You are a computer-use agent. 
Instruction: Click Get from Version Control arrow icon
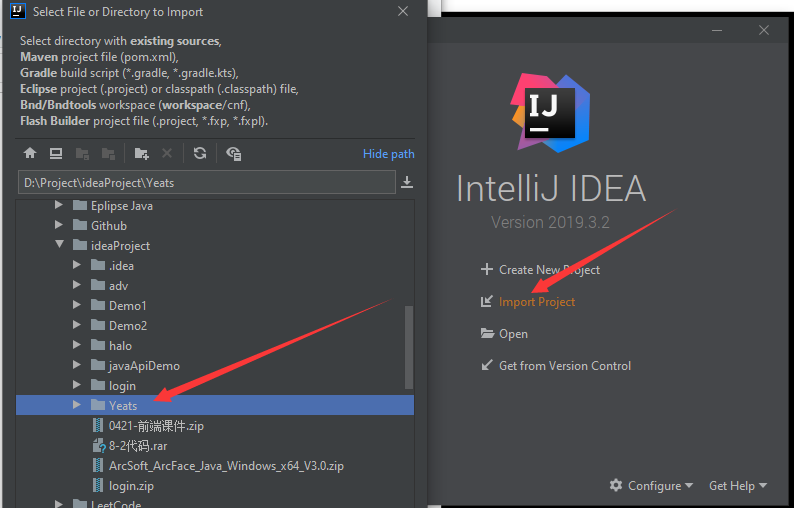[487, 365]
